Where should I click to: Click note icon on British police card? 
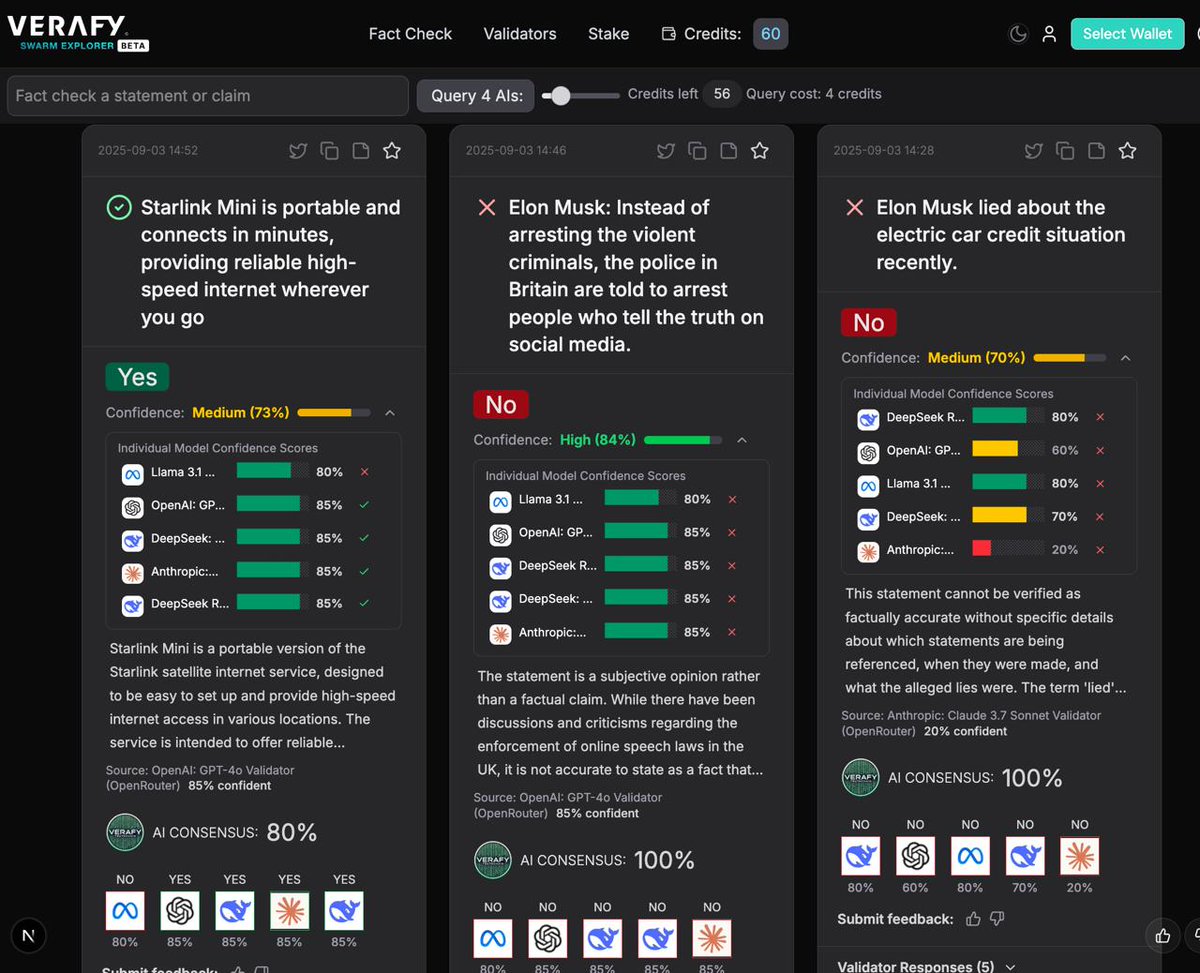pos(729,151)
